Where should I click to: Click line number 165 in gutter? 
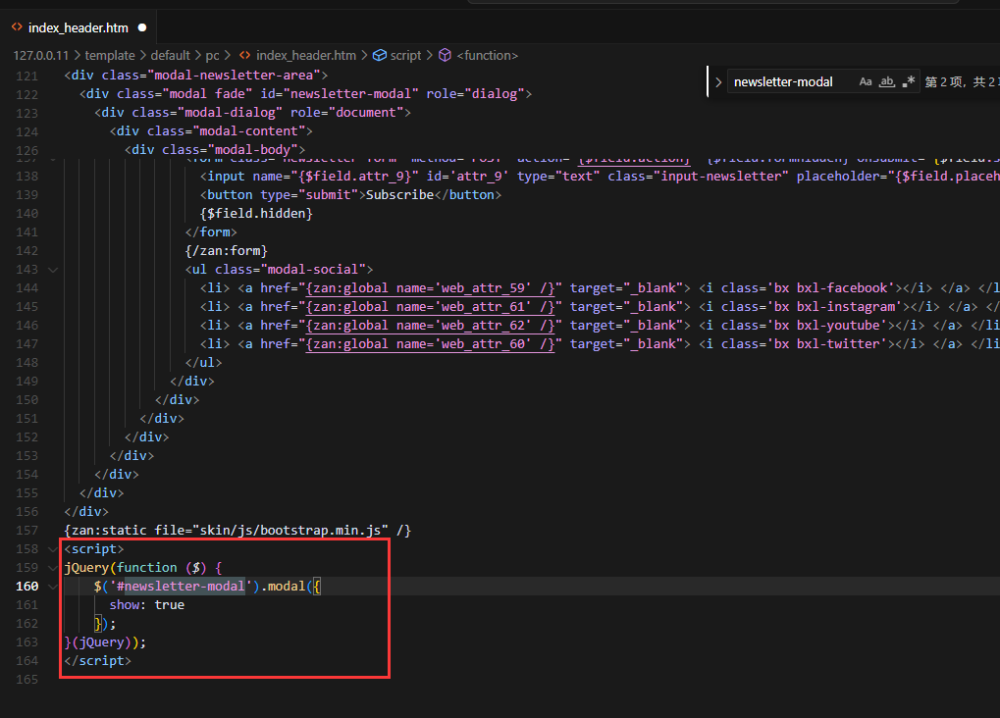[x=27, y=680]
